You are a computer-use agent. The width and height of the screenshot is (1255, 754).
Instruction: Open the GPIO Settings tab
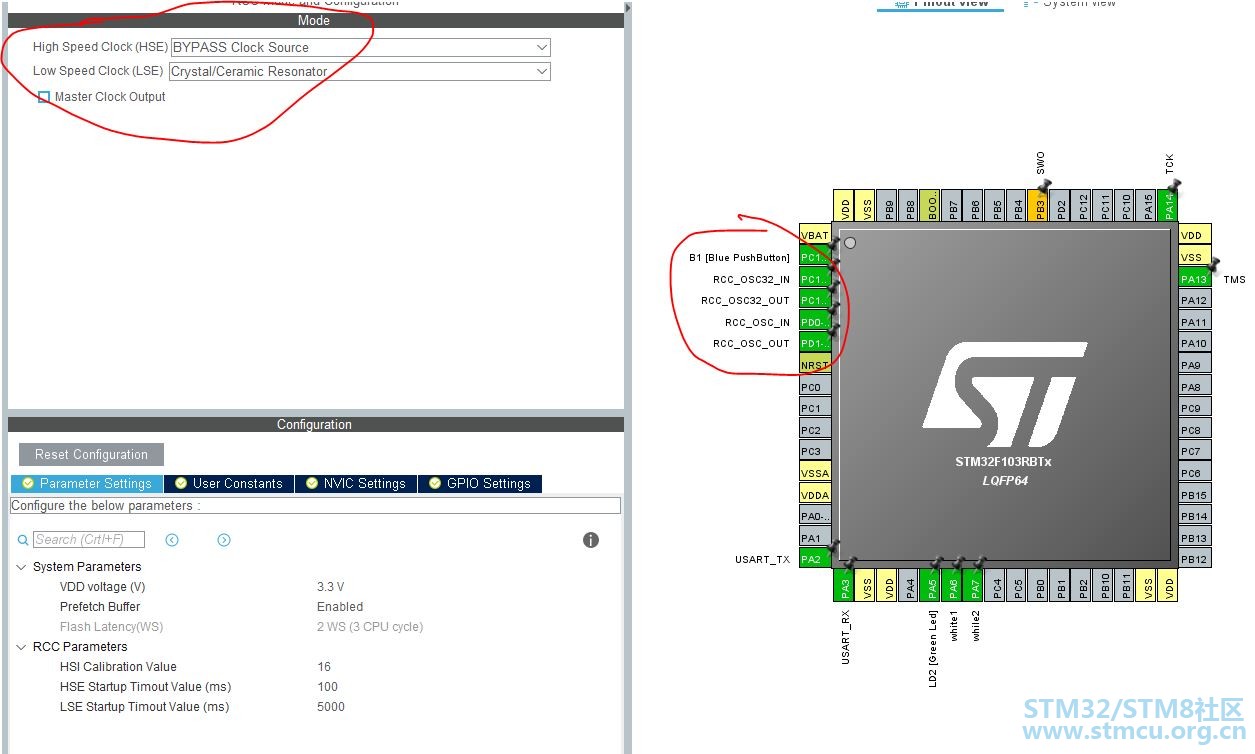[x=480, y=483]
